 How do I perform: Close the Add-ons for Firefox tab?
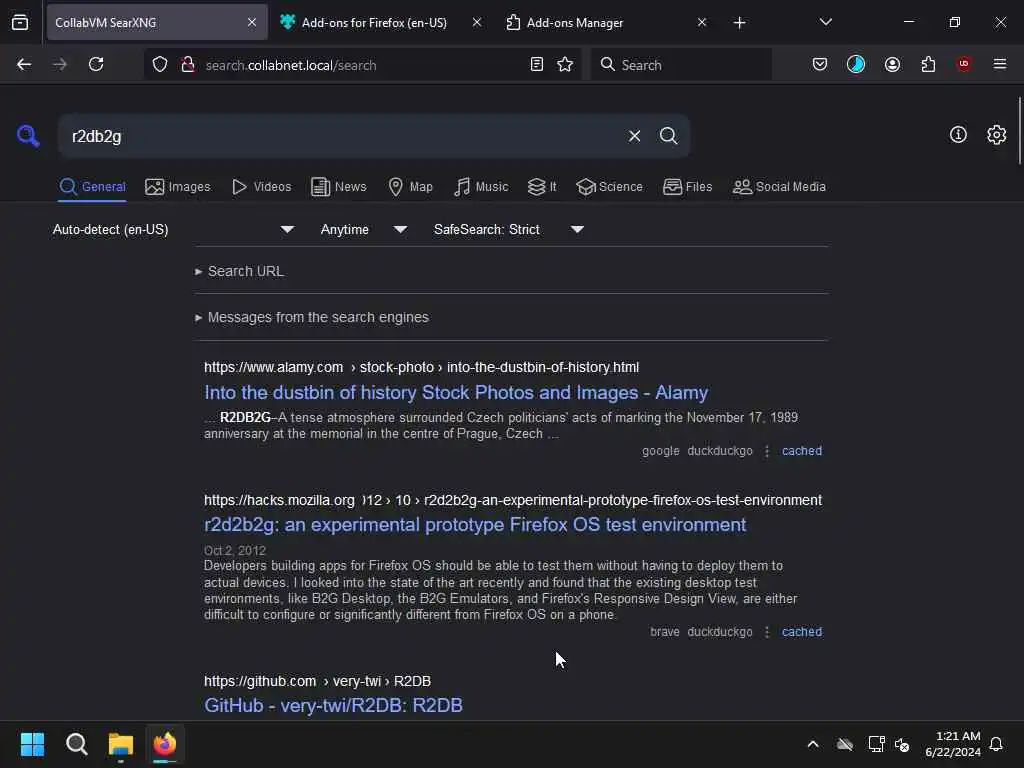point(477,23)
